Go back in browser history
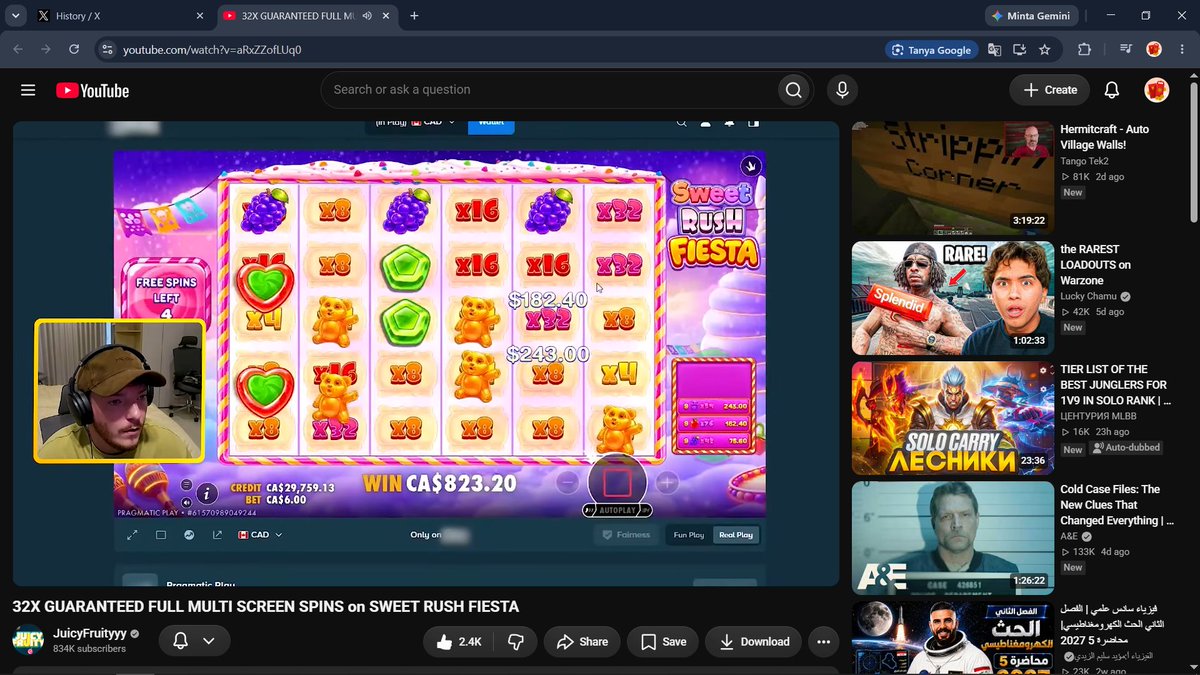Image resolution: width=1200 pixels, height=675 pixels. point(18,49)
